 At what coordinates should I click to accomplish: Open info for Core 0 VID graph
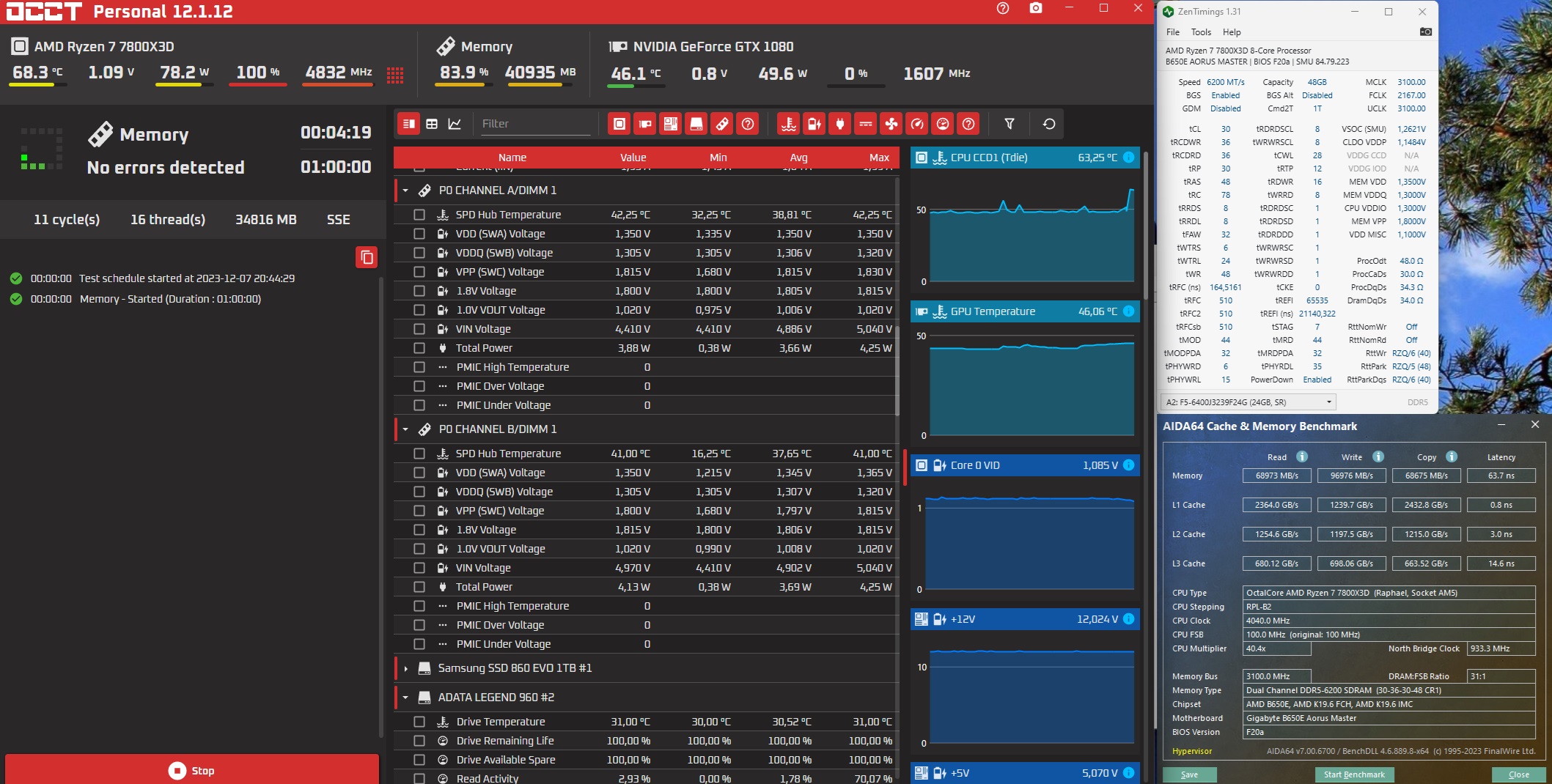point(1129,465)
